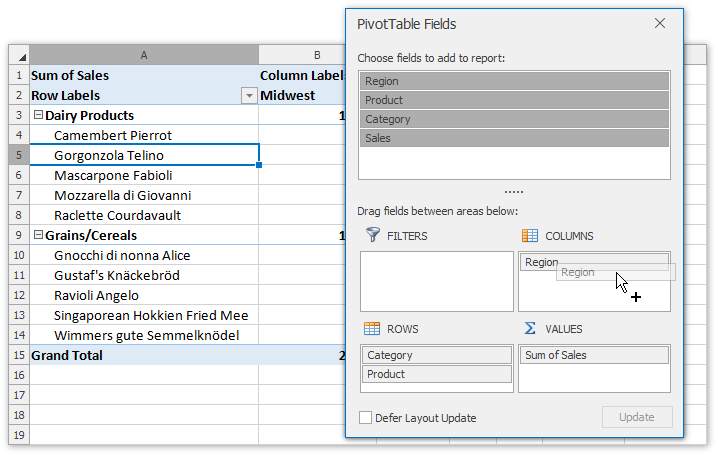
Task: Select column A header
Action: pyautogui.click(x=143, y=55)
